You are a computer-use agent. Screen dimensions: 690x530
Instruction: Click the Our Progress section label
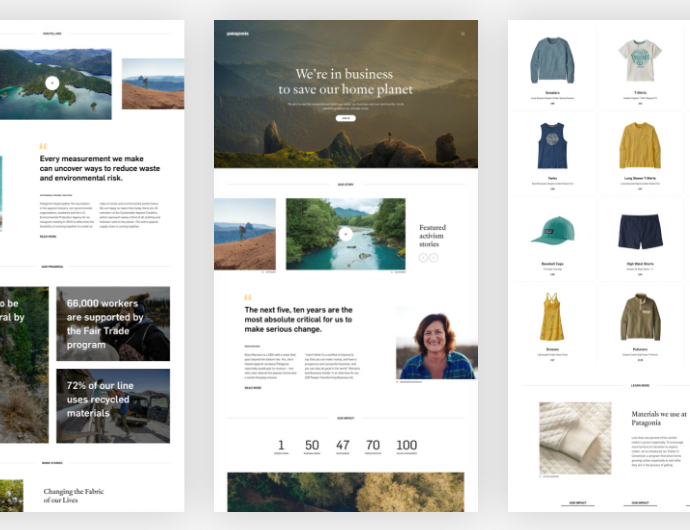[52, 267]
